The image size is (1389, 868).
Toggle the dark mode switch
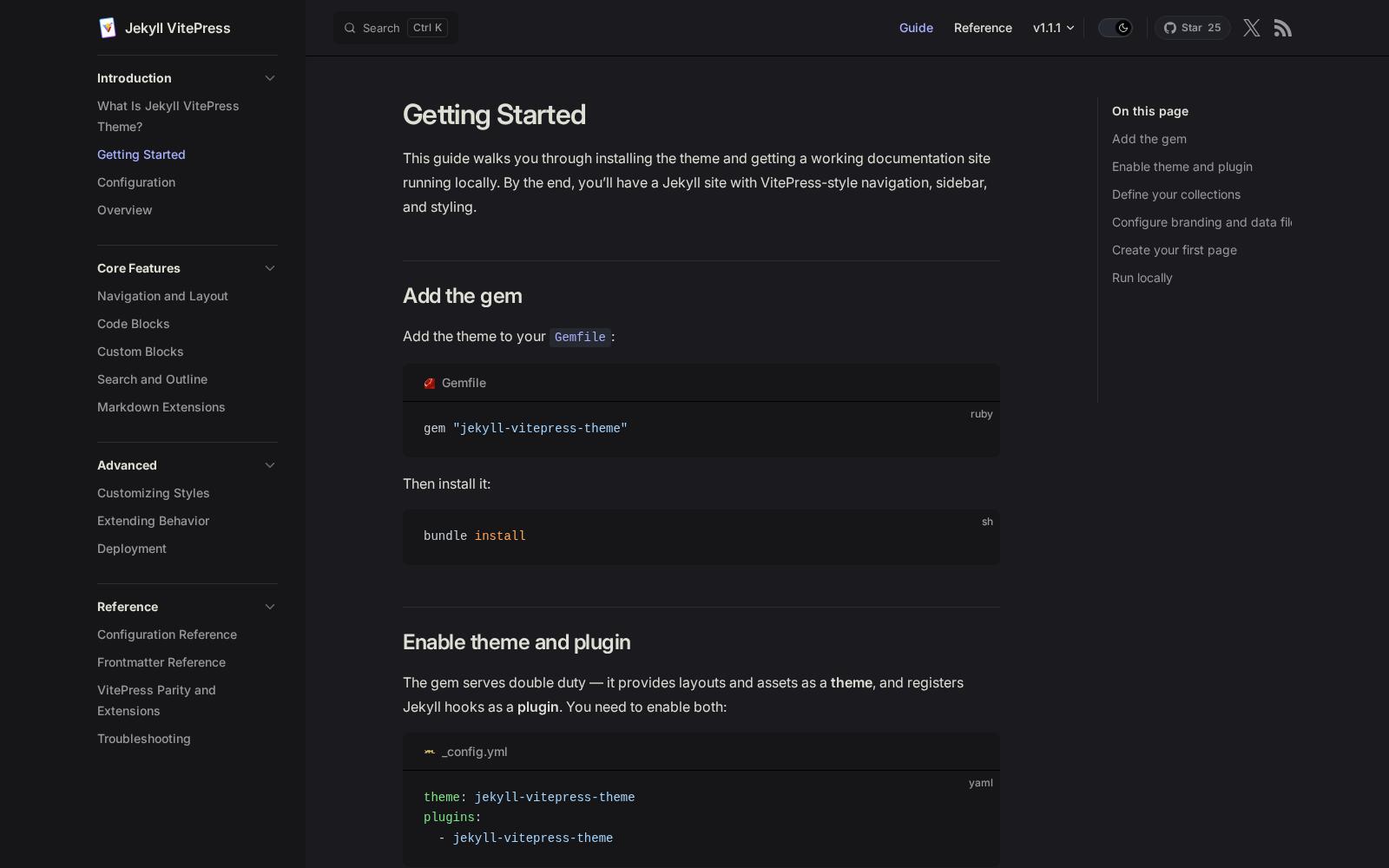(x=1116, y=28)
